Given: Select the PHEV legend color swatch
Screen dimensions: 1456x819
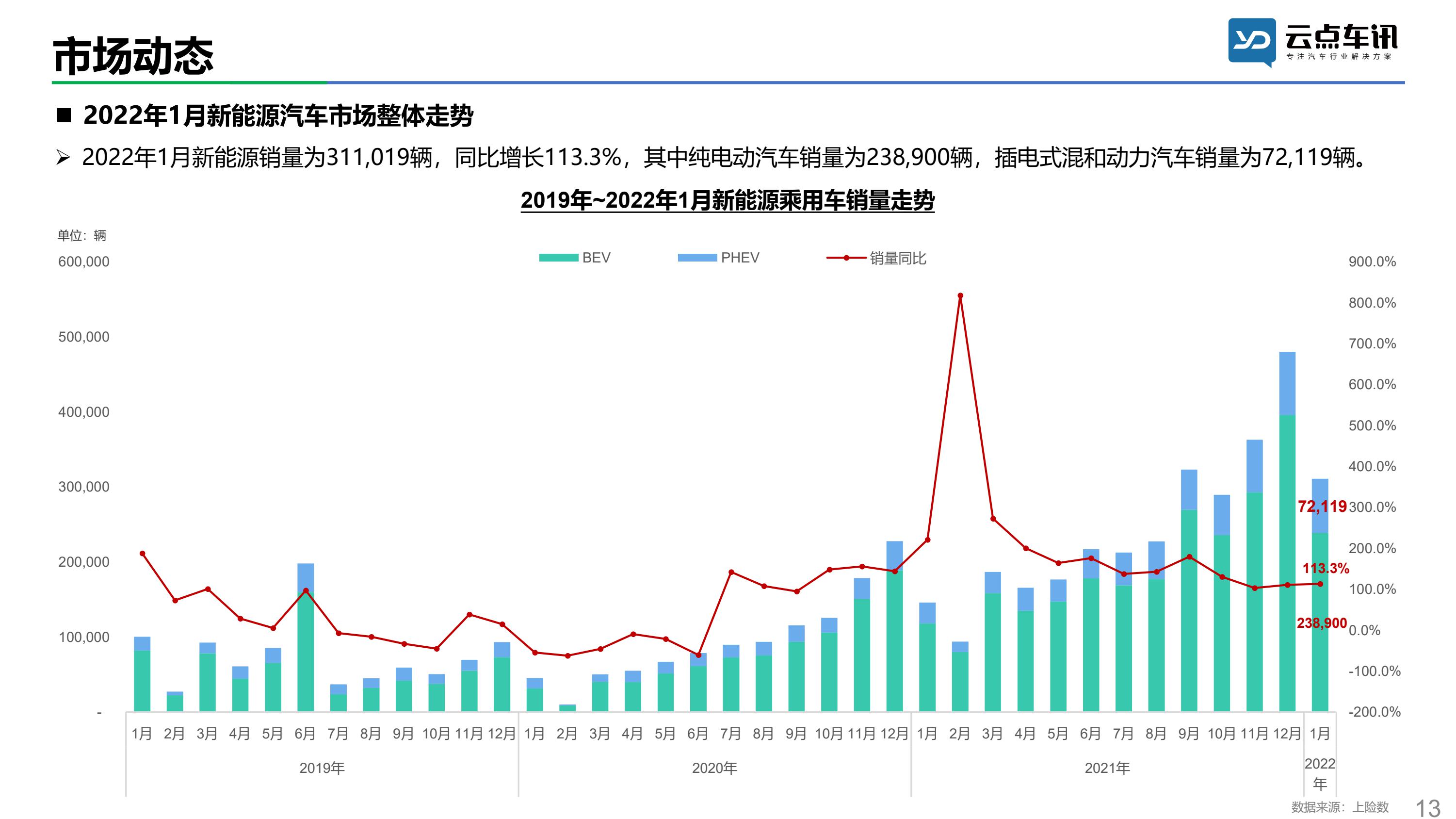Looking at the screenshot, I should (697, 258).
